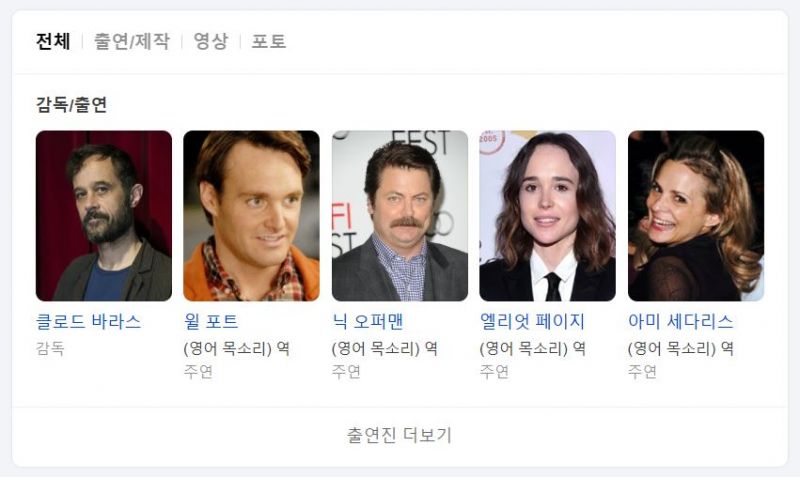Click the photo above 아미 세다리스

696,216
